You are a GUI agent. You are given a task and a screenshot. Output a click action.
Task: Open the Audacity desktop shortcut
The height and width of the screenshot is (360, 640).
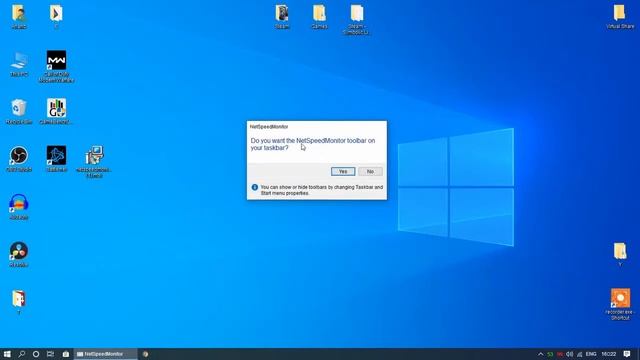click(19, 203)
